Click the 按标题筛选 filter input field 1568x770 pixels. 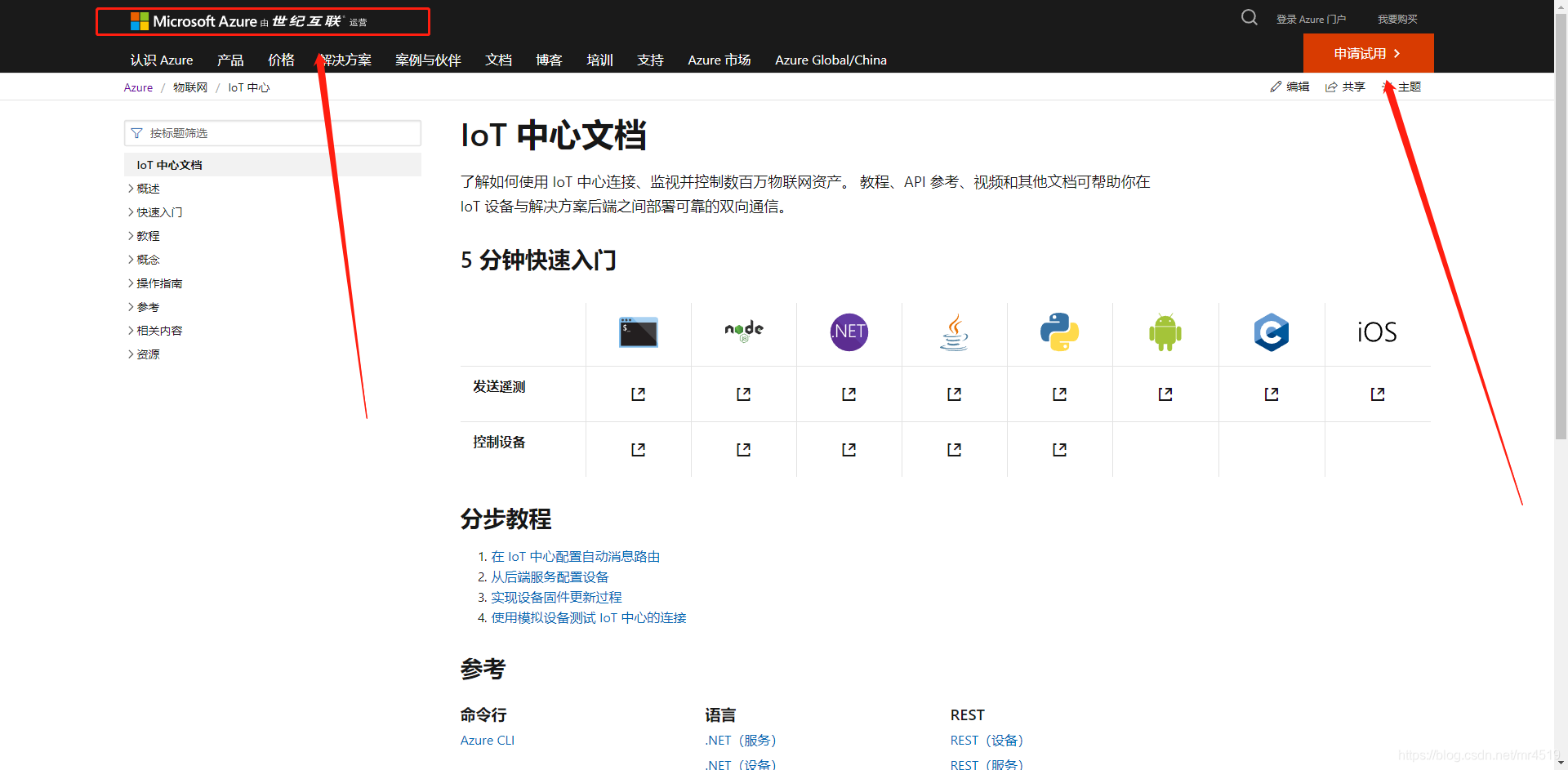(273, 133)
